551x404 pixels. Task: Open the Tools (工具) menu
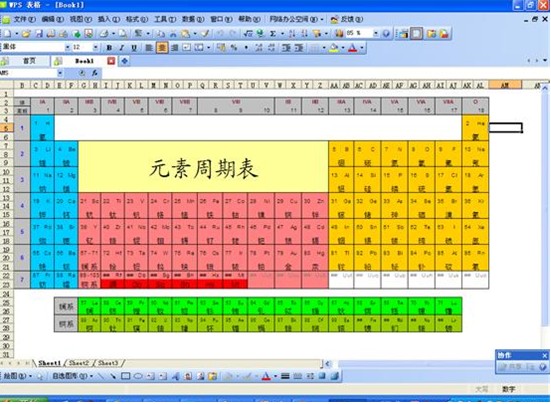[165, 19]
